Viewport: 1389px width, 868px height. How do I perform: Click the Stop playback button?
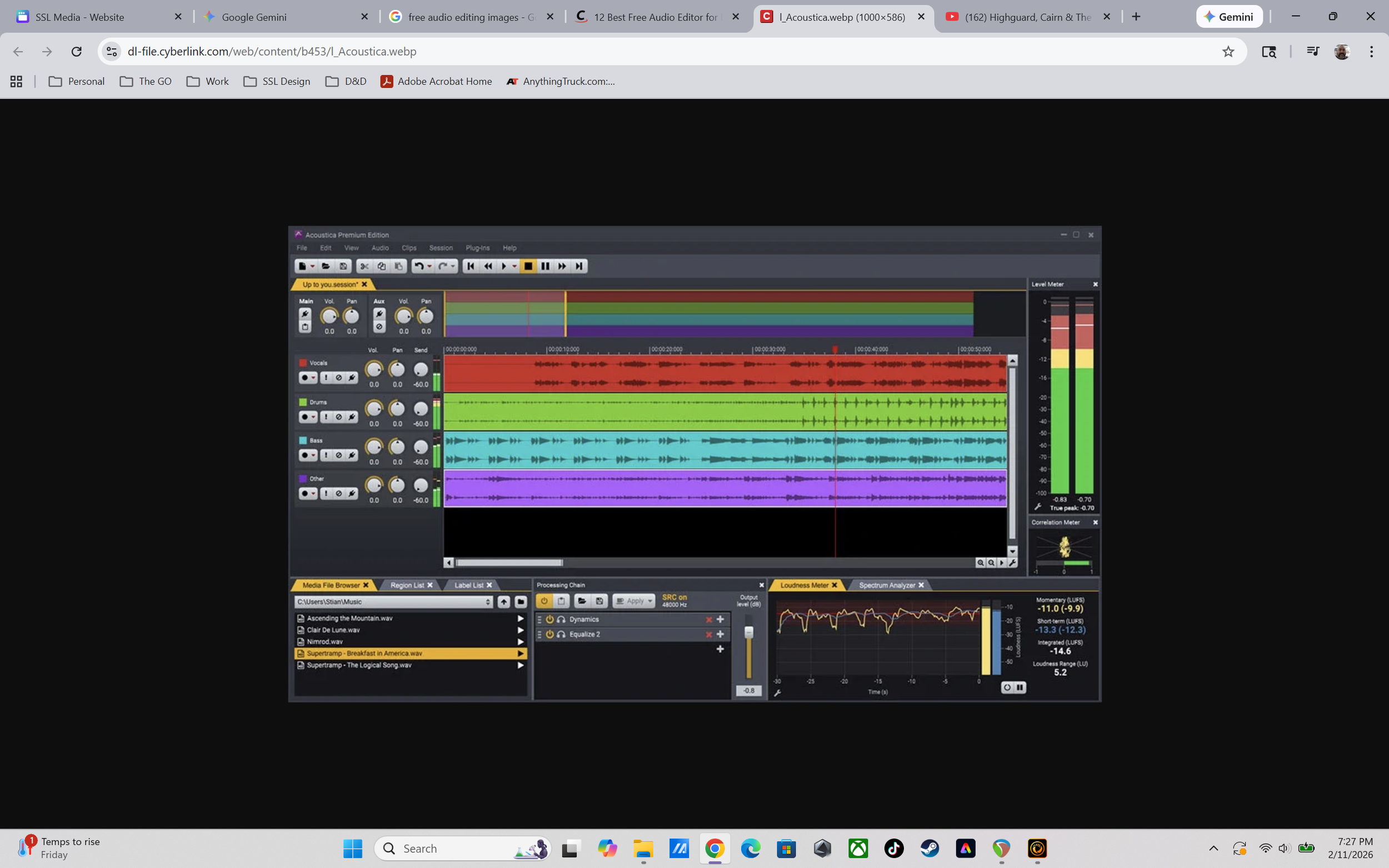click(x=528, y=267)
